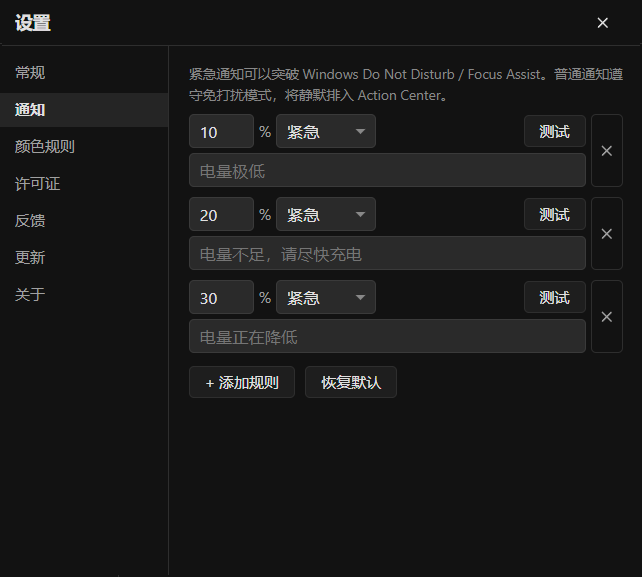Test the 10% notification with 测试
The image size is (642, 577).
pos(555,131)
